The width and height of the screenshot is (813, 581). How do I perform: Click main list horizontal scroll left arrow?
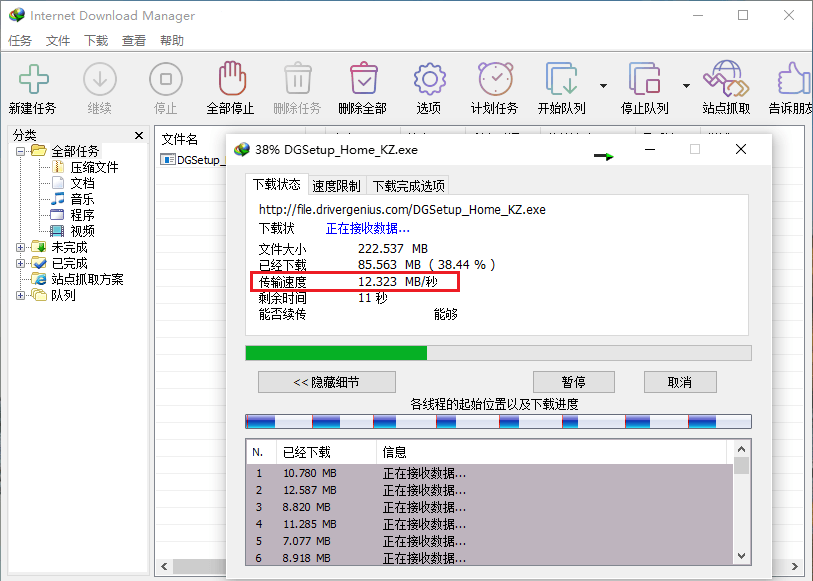(164, 566)
